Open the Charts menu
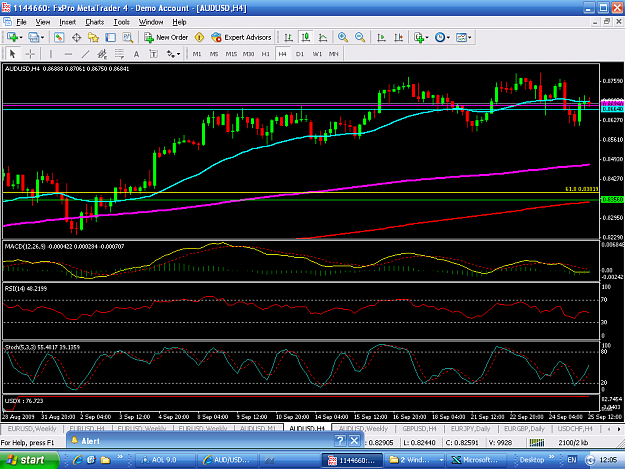The image size is (625, 469). (x=94, y=22)
